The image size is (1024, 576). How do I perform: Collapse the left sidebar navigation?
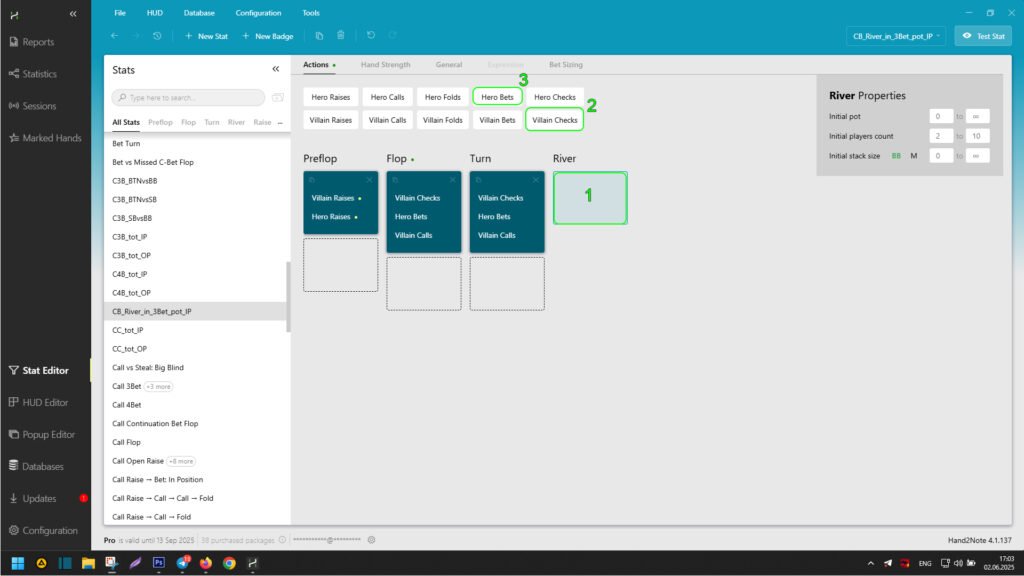[73, 14]
